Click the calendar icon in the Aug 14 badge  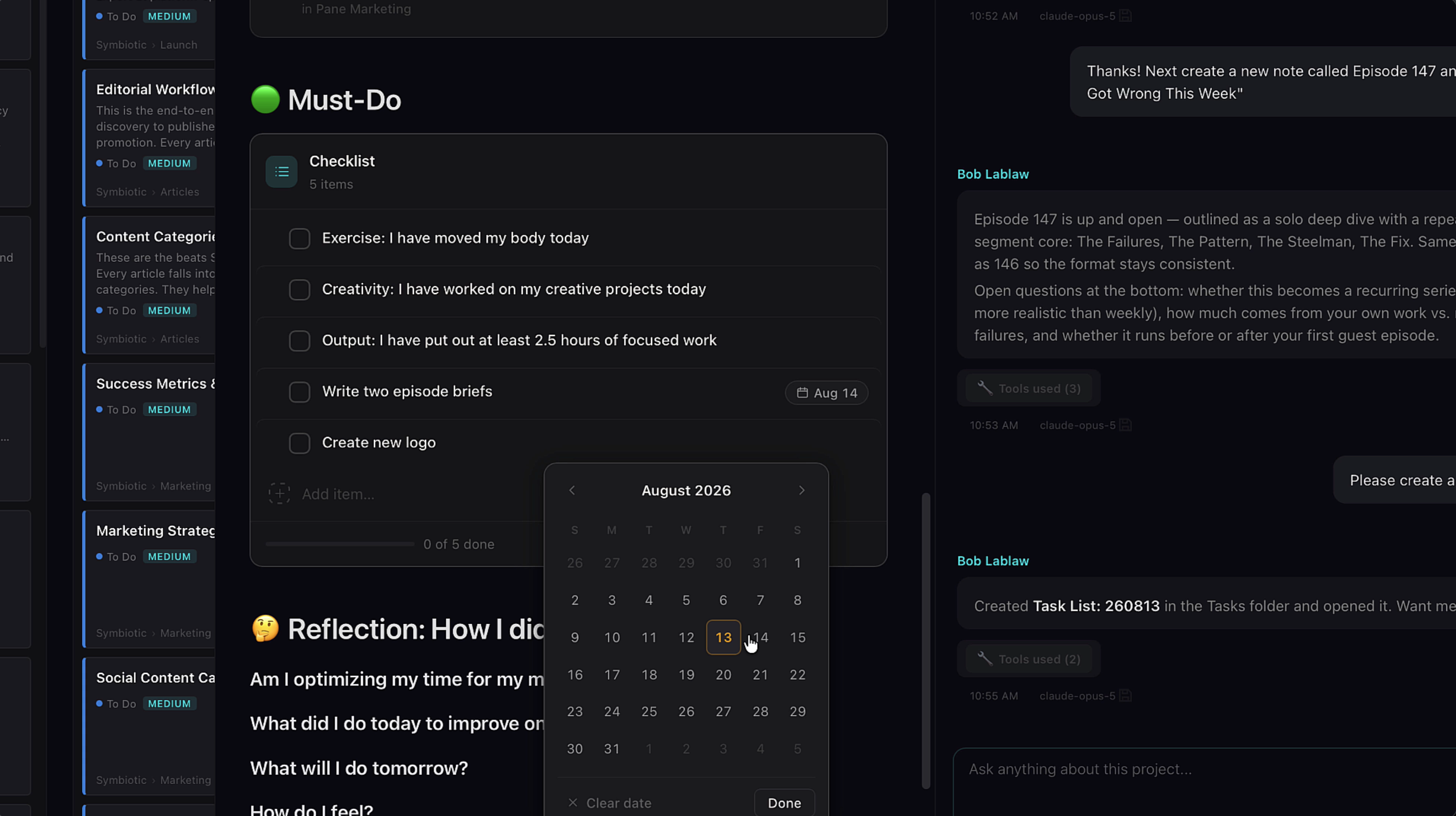coord(802,393)
